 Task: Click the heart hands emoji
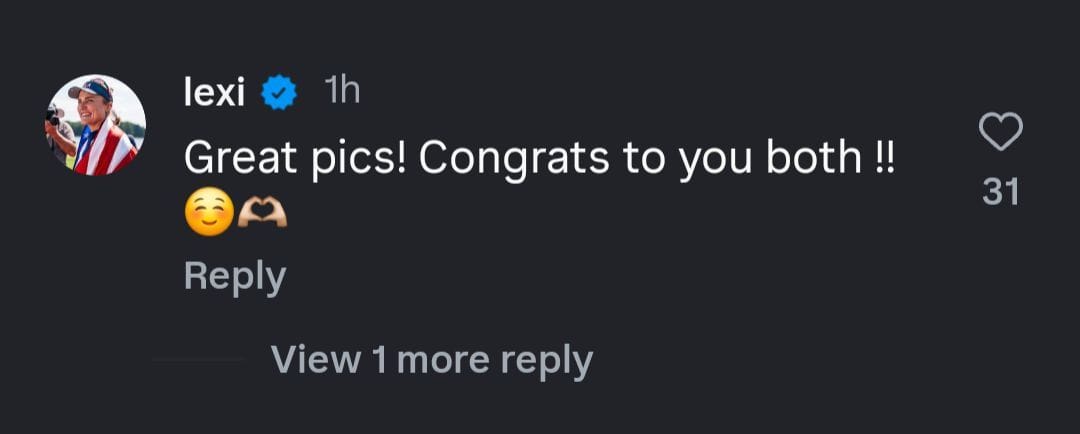point(264,212)
